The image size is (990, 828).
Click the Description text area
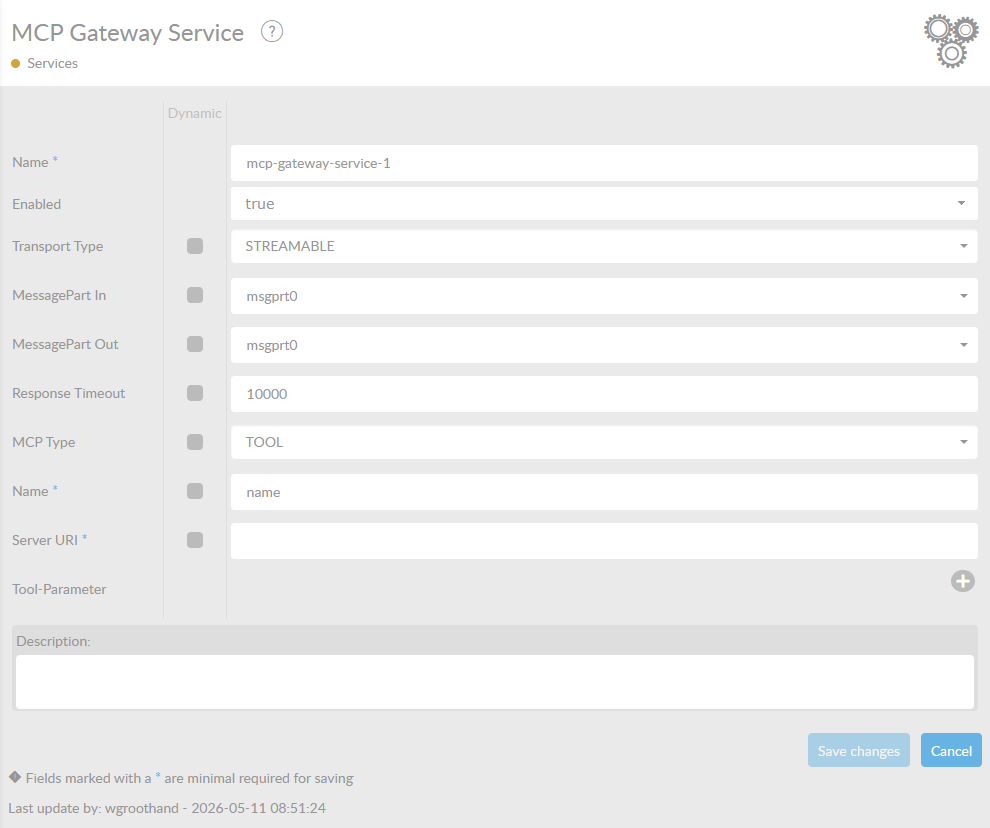click(x=494, y=682)
